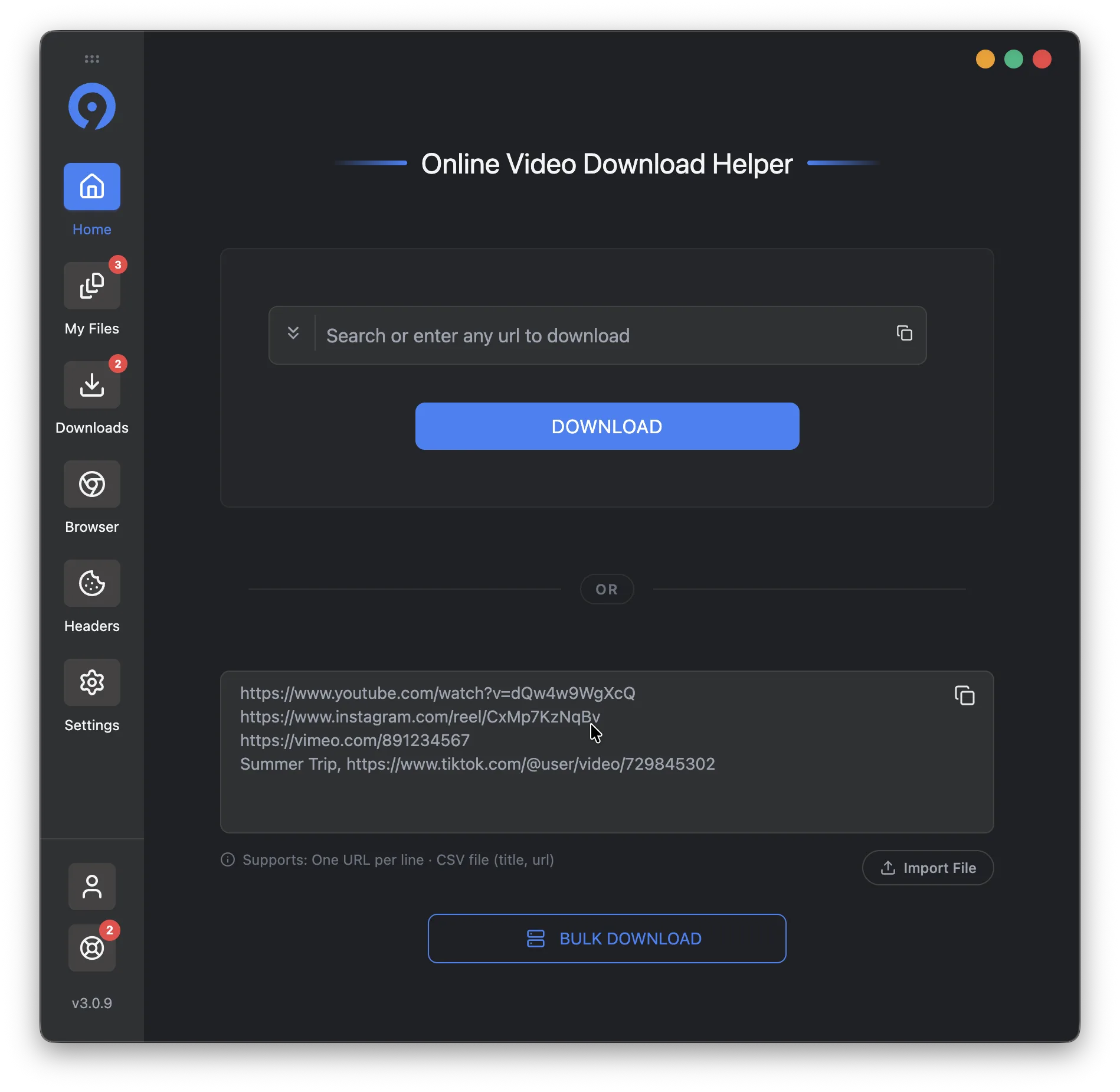
Task: Click the info icon next to Supports text
Action: tap(227, 859)
